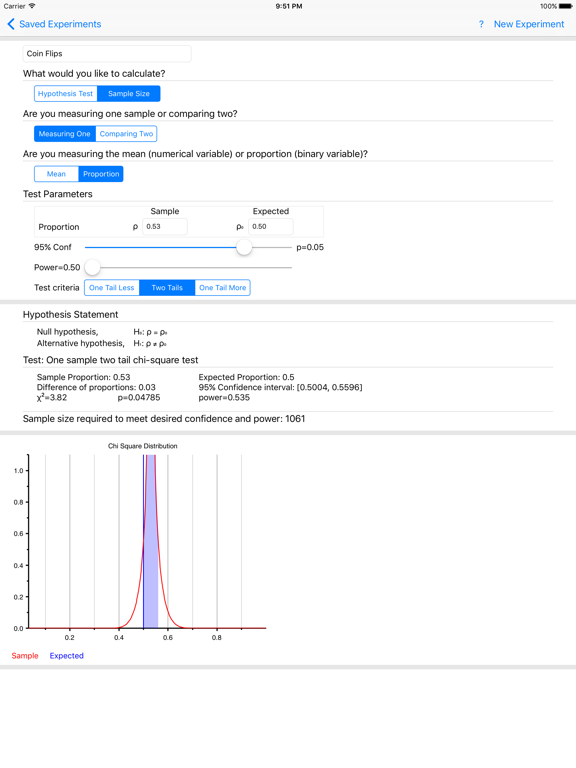Edit sample proportion 0.53 field
Image resolution: width=576 pixels, height=768 pixels.
(x=165, y=227)
